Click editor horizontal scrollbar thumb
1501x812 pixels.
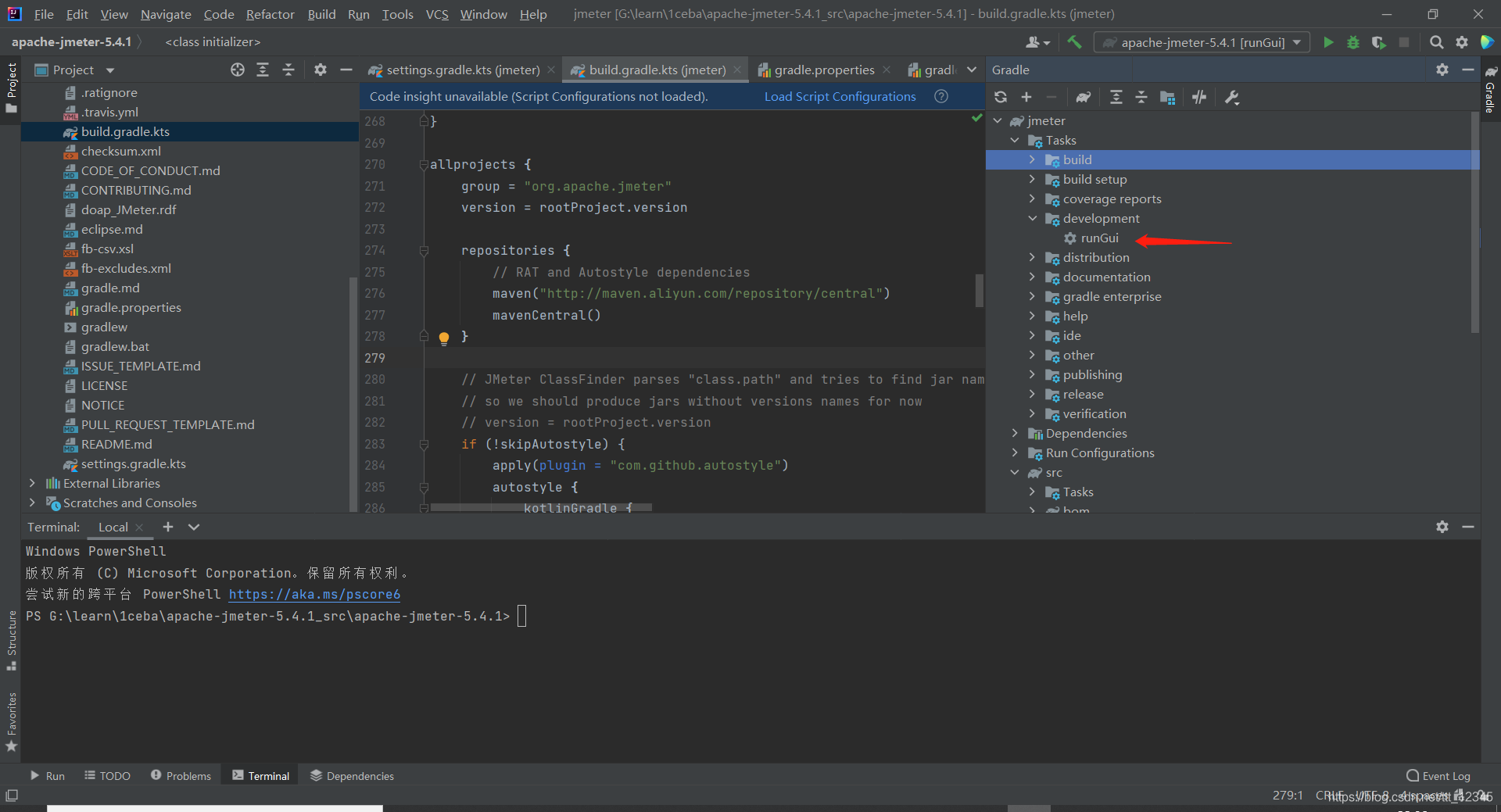pos(541,508)
